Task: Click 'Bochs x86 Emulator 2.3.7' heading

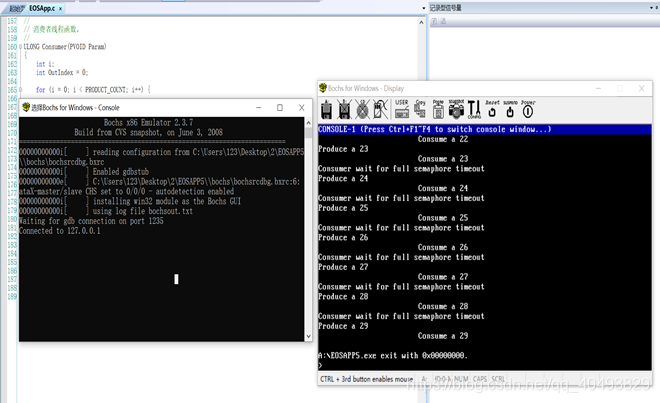Action: tap(148, 123)
